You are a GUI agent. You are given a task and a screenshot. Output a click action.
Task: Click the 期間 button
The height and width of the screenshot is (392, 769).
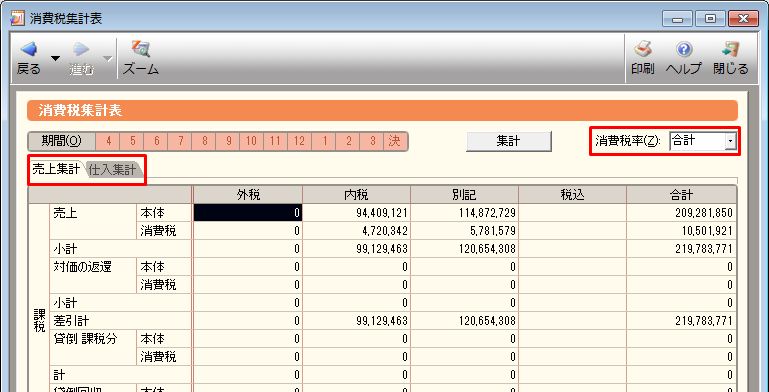(x=61, y=141)
